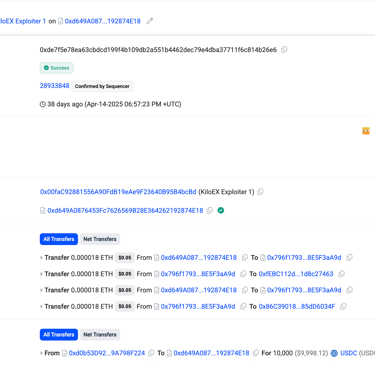The width and height of the screenshot is (375, 366).
Task: Open 0xd649A087 recipient link in USDC row
Action: [211, 353]
